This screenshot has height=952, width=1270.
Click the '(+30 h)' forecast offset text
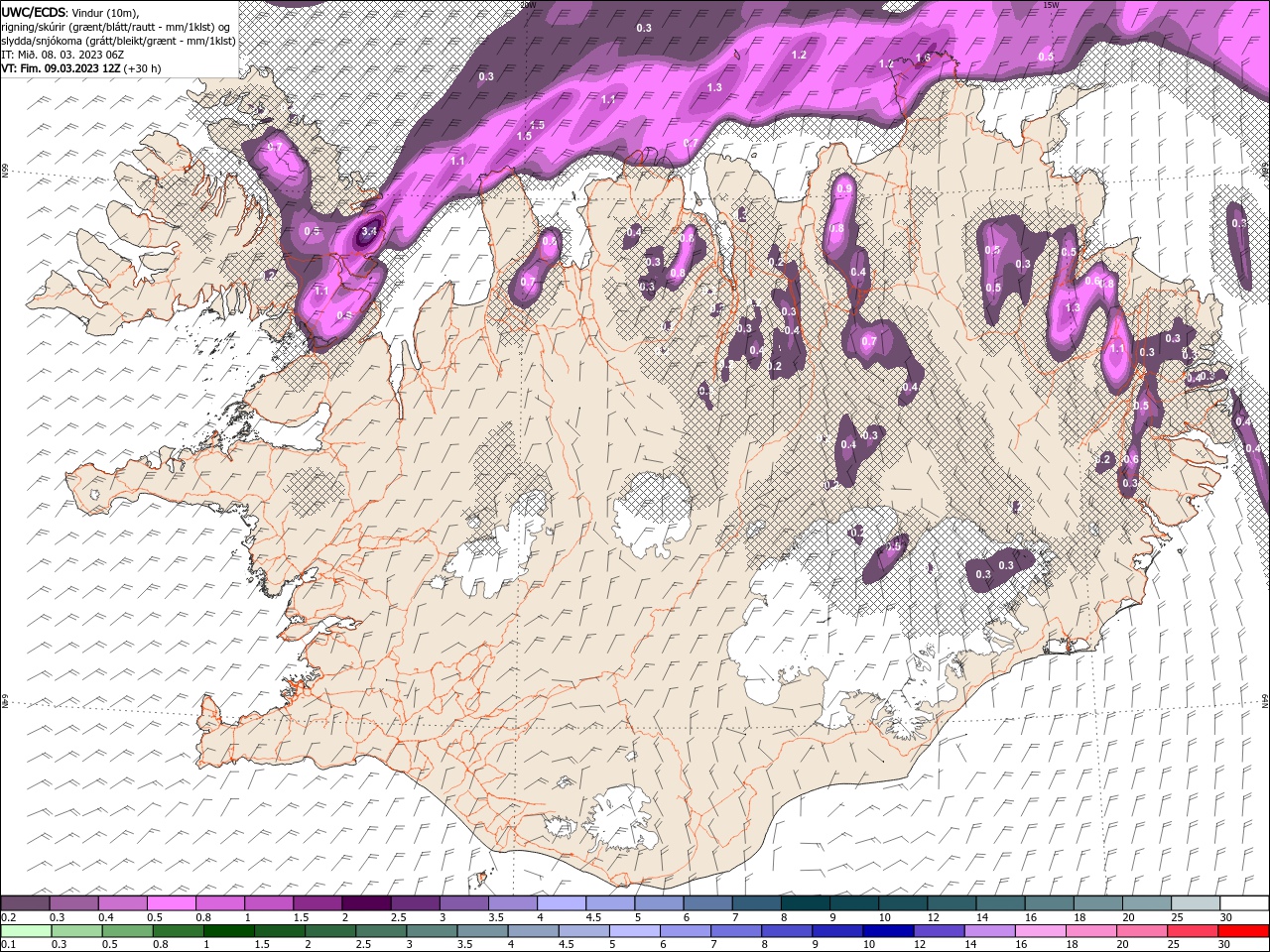(x=143, y=68)
